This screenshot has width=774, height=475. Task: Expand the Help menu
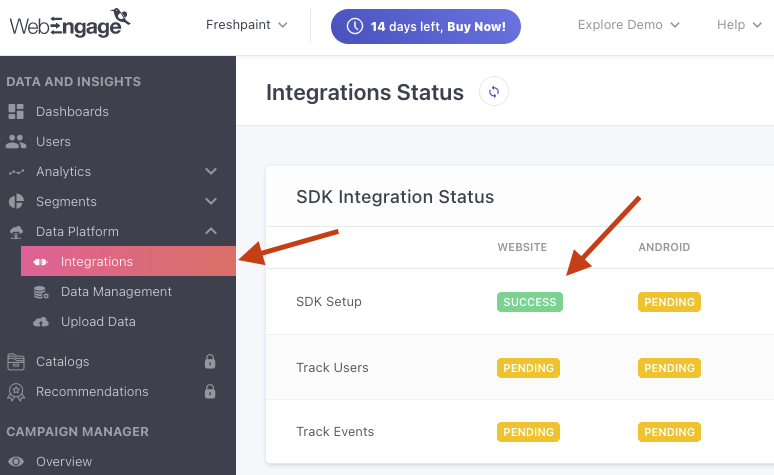point(738,25)
